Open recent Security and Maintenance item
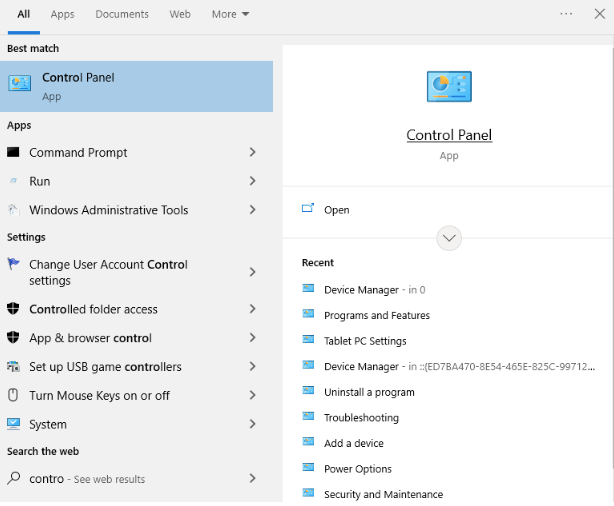 [383, 494]
